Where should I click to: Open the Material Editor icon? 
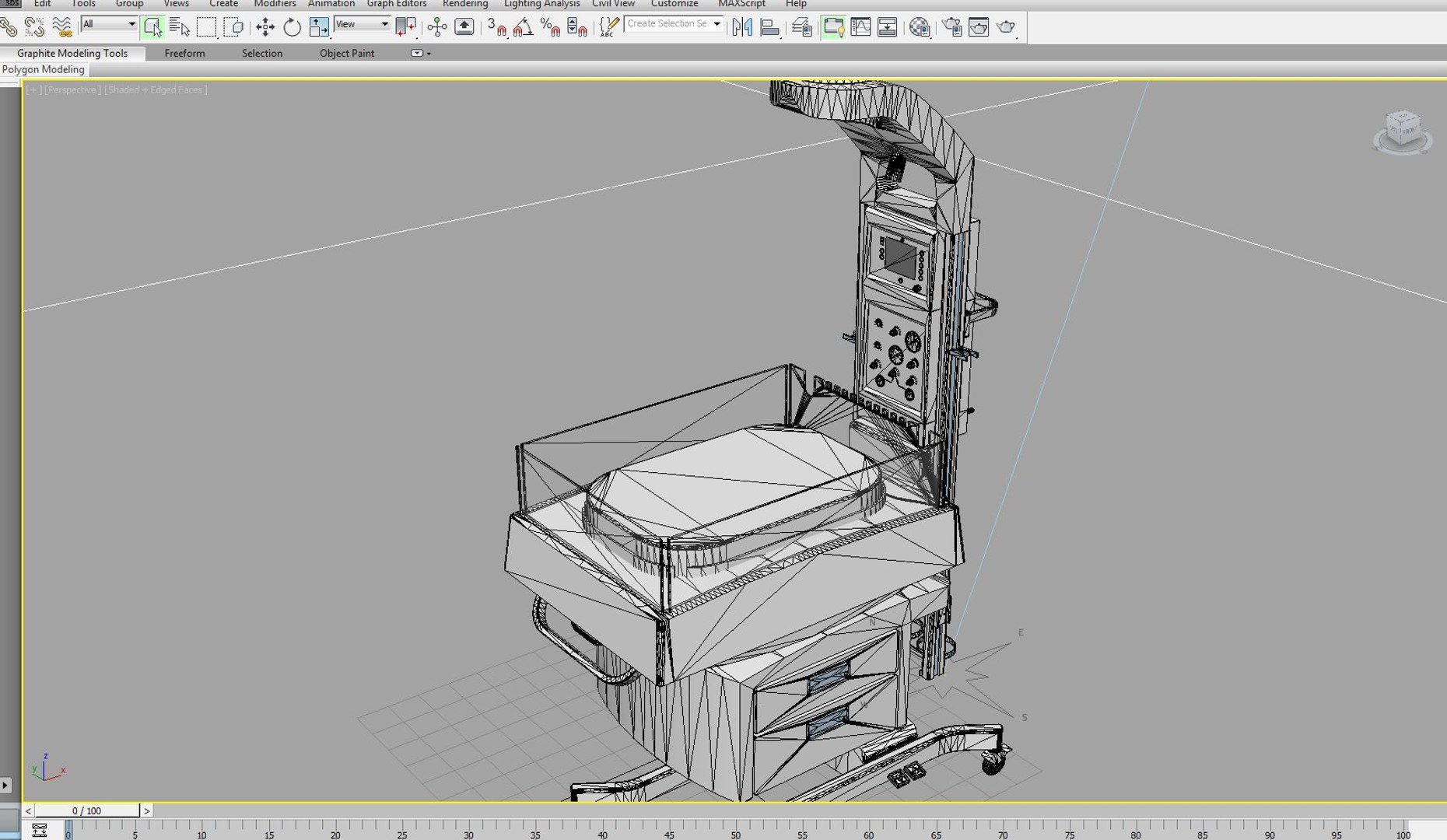click(920, 27)
